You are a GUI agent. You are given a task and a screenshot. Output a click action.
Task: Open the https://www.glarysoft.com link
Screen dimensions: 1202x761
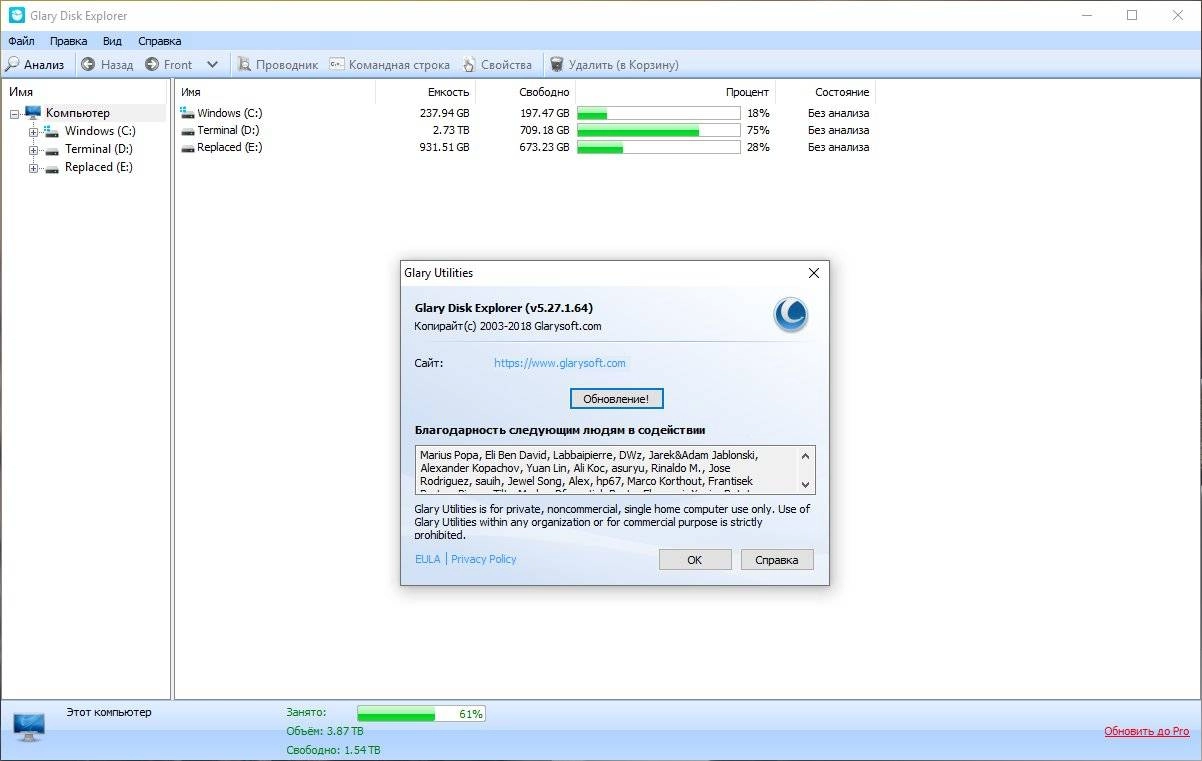coord(559,363)
